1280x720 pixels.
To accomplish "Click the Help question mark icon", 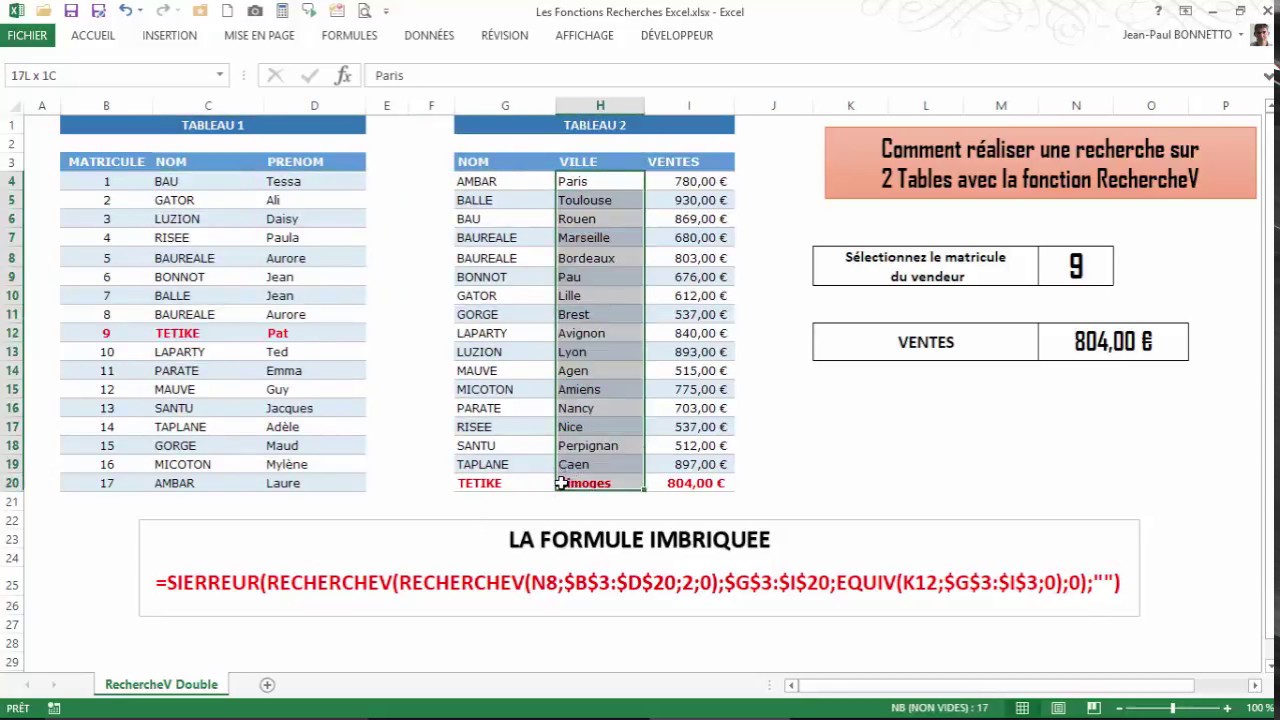I will (x=1158, y=11).
